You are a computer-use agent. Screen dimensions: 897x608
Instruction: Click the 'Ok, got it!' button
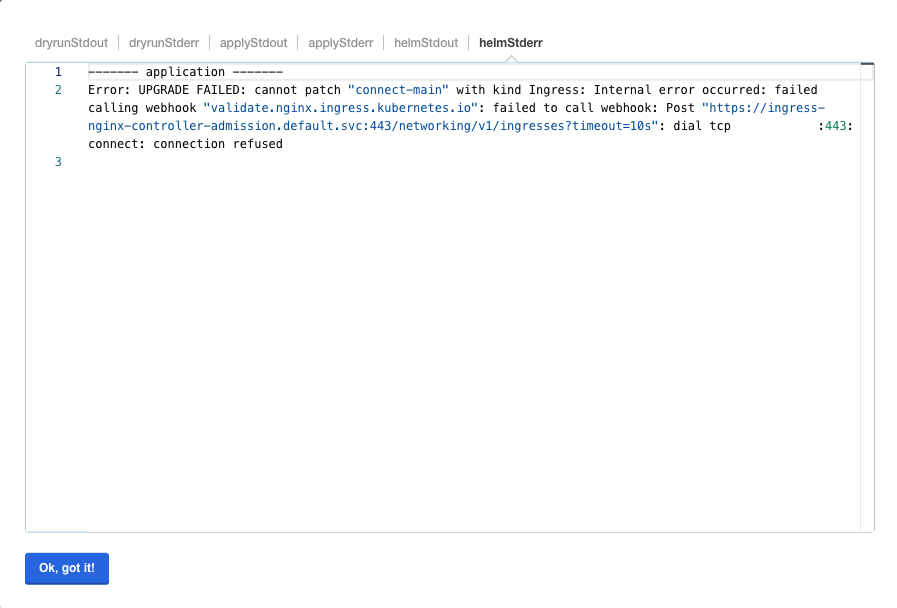[67, 569]
